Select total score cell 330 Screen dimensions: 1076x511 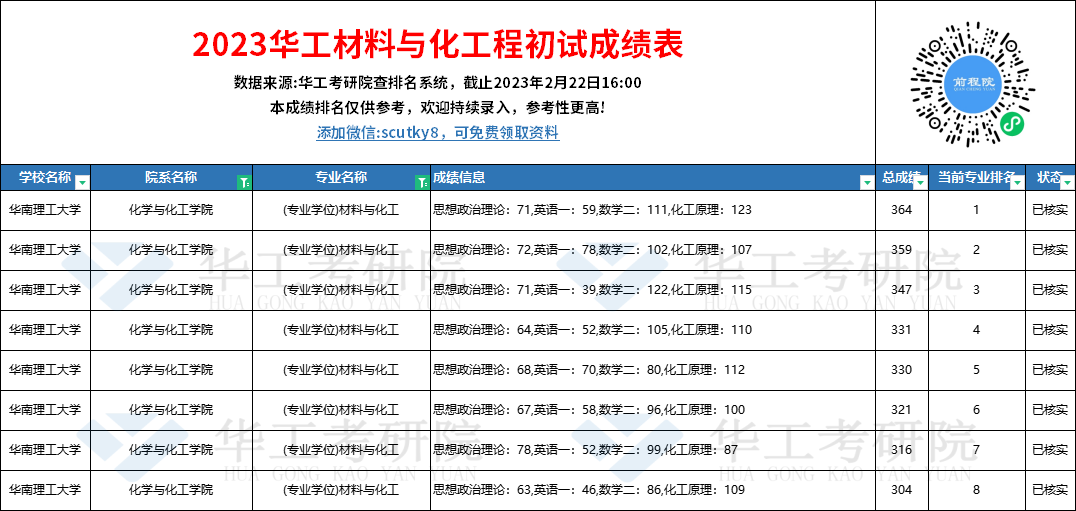(902, 370)
